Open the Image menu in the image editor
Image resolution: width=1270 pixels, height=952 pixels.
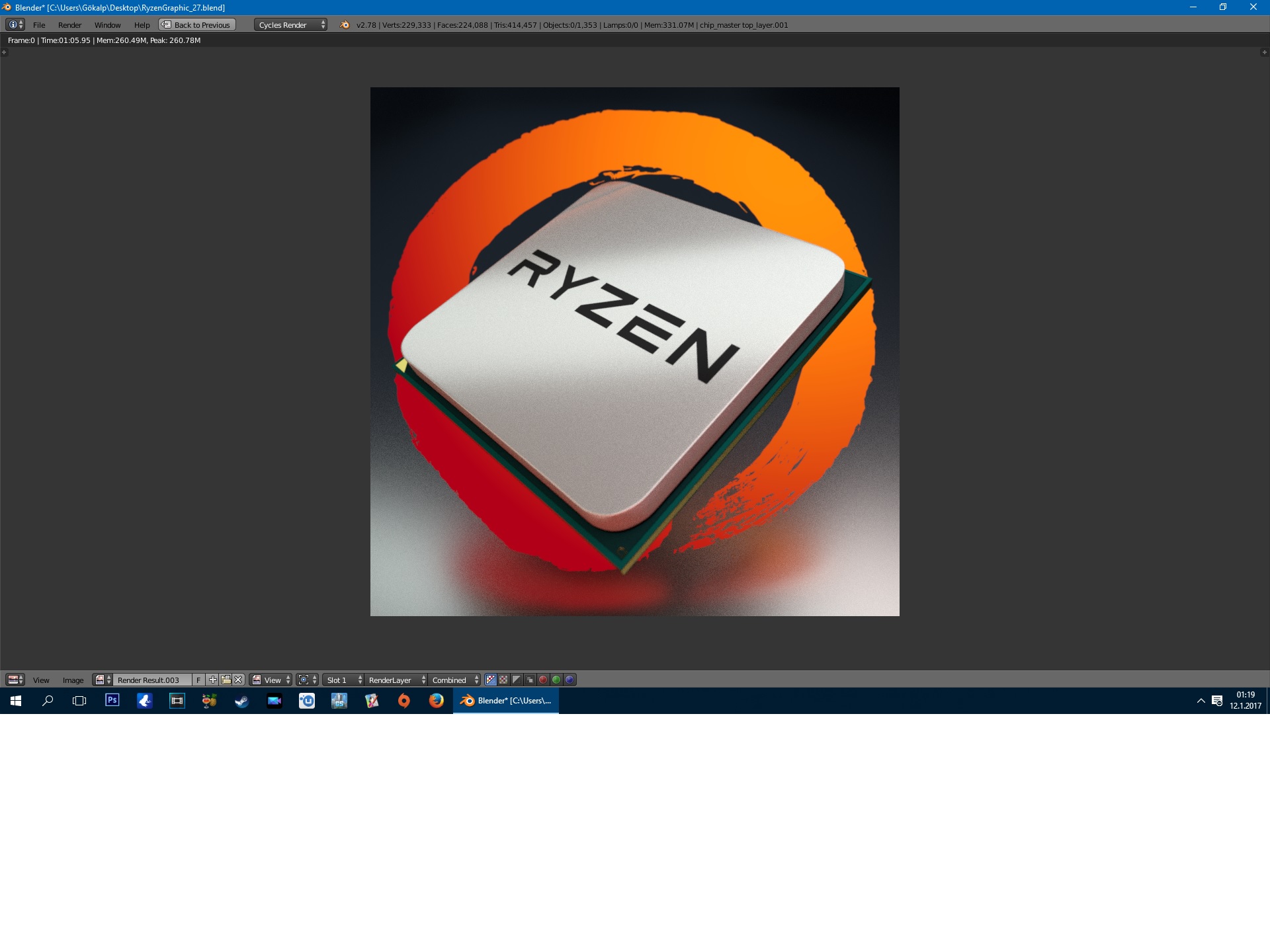point(73,680)
